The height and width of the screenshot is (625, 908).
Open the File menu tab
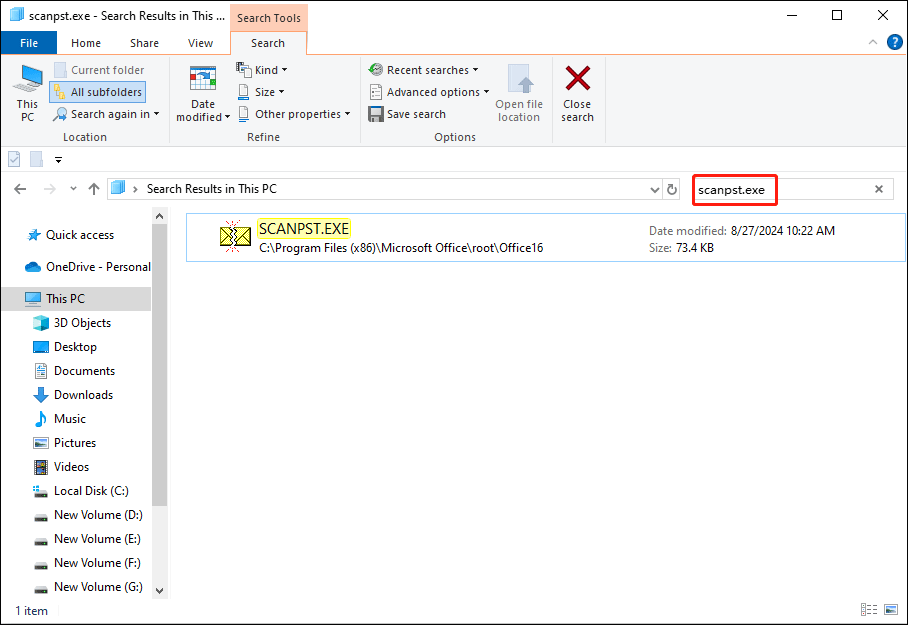click(x=29, y=43)
